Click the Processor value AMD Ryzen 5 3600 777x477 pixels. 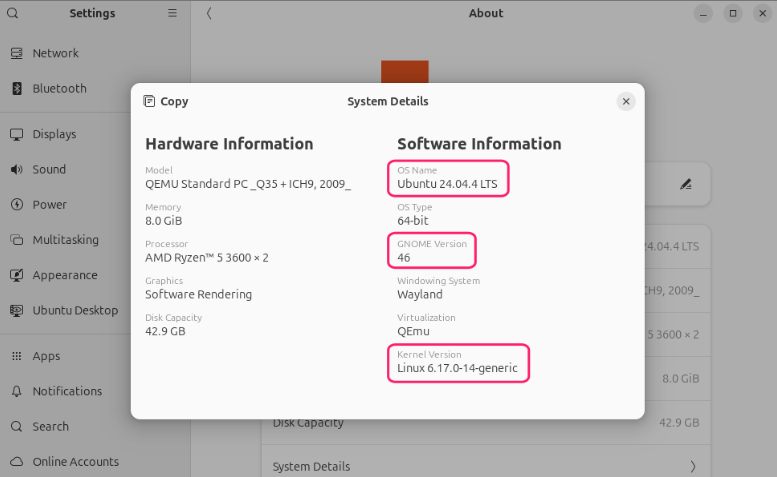click(x=207, y=258)
